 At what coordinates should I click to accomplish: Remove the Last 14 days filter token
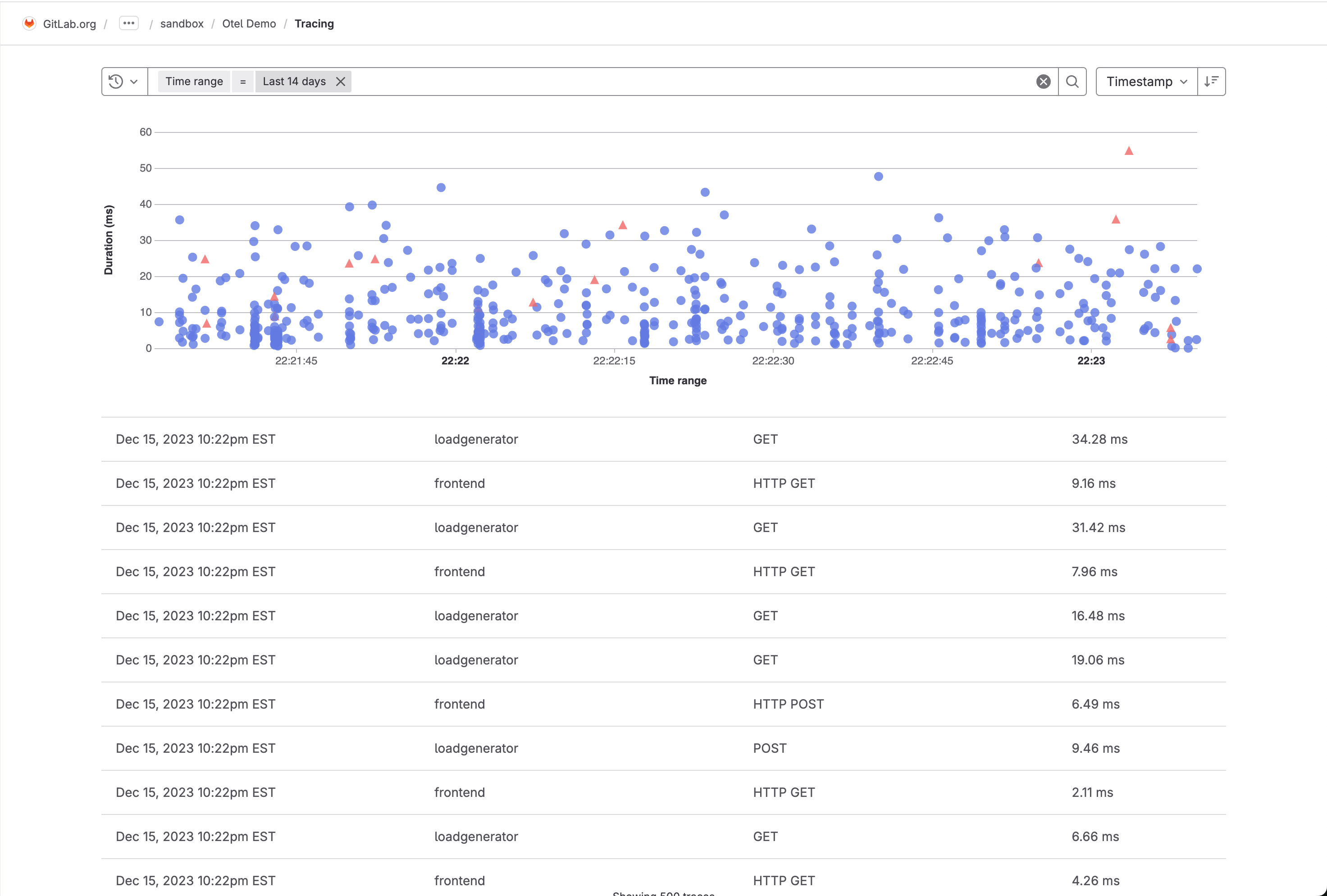point(341,82)
